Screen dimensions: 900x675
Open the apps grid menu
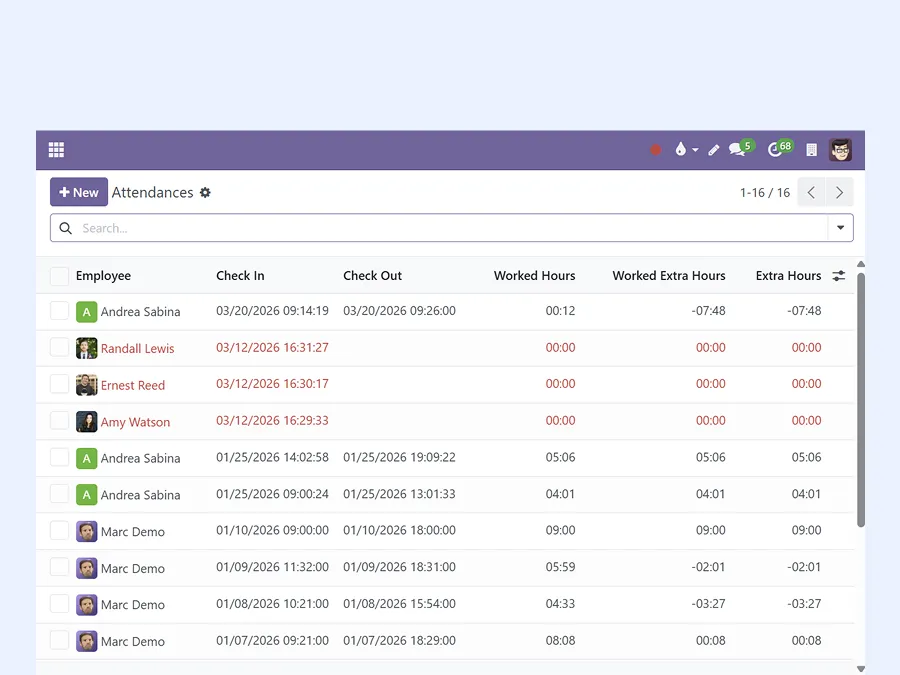point(56,149)
